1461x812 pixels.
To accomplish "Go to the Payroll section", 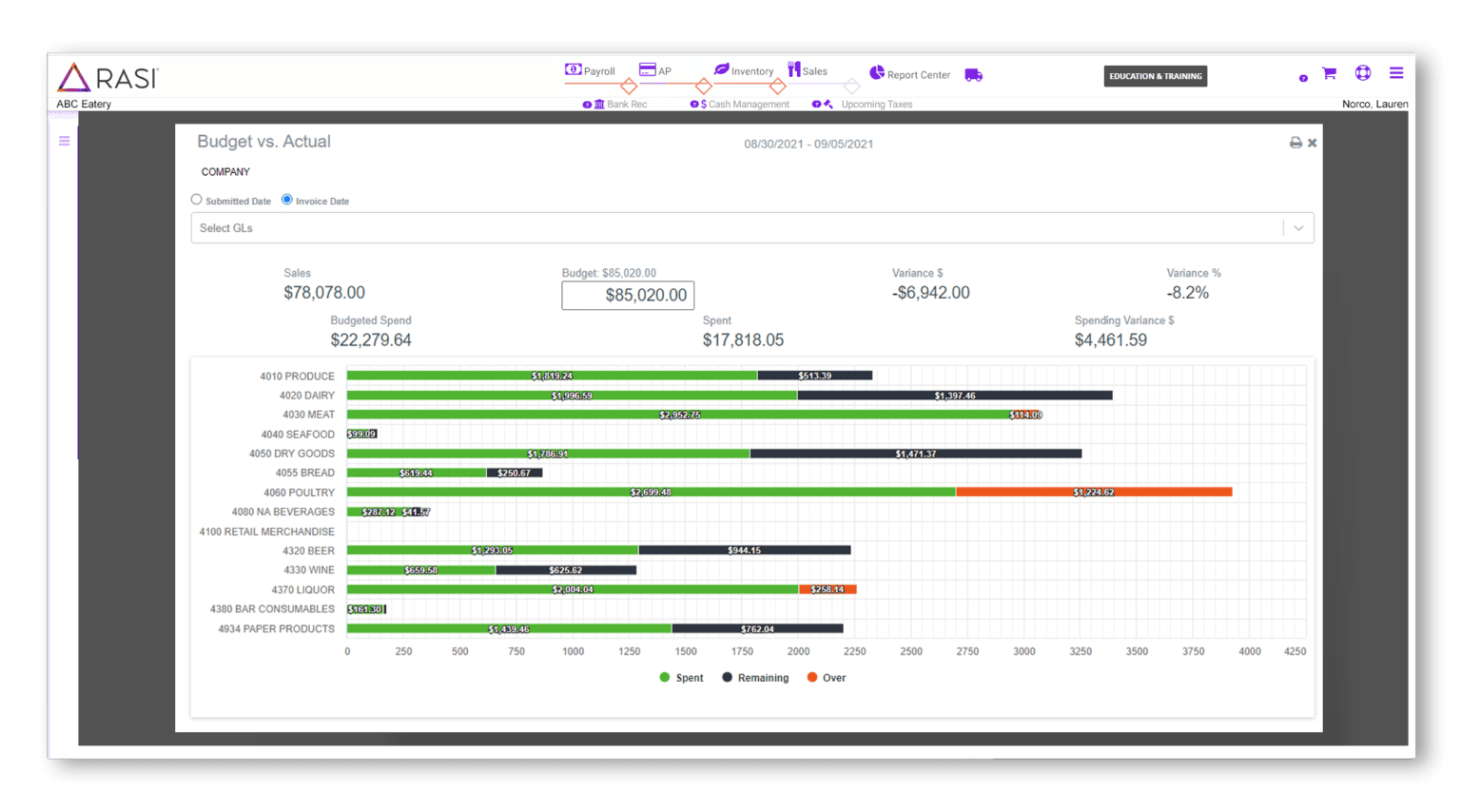I will pos(591,71).
